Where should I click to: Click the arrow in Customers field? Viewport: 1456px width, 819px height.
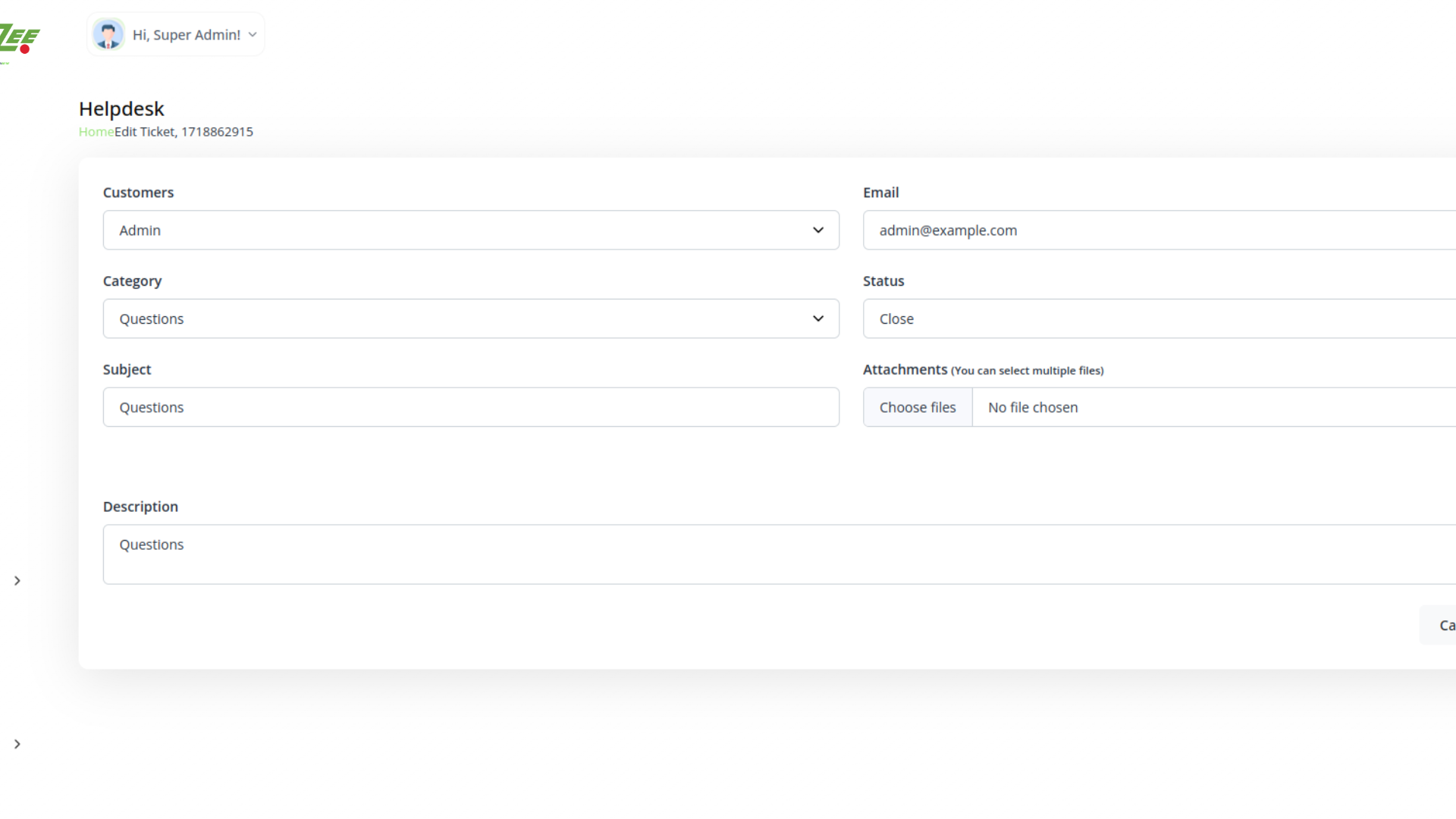coord(817,231)
